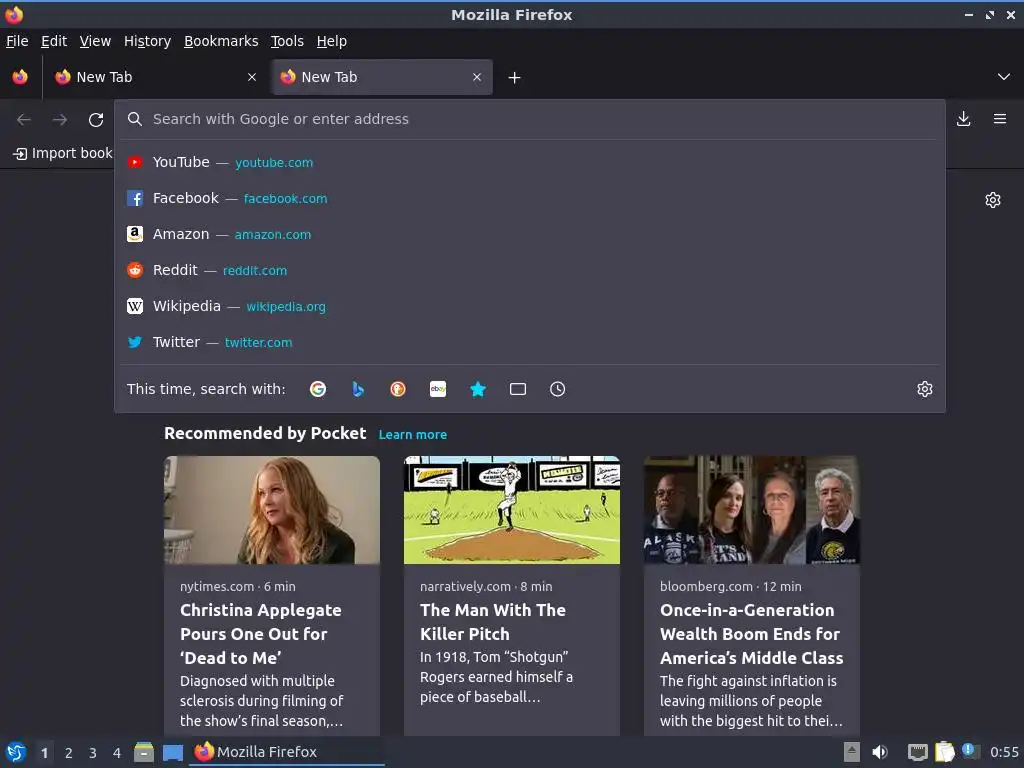The image size is (1024, 768).
Task: Open the Help menu
Action: [x=332, y=41]
